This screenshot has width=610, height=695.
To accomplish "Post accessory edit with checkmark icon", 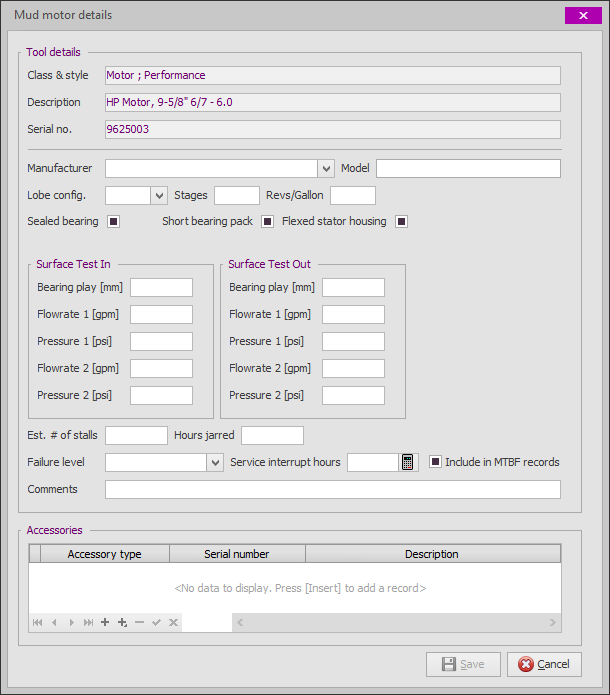I will pos(156,622).
